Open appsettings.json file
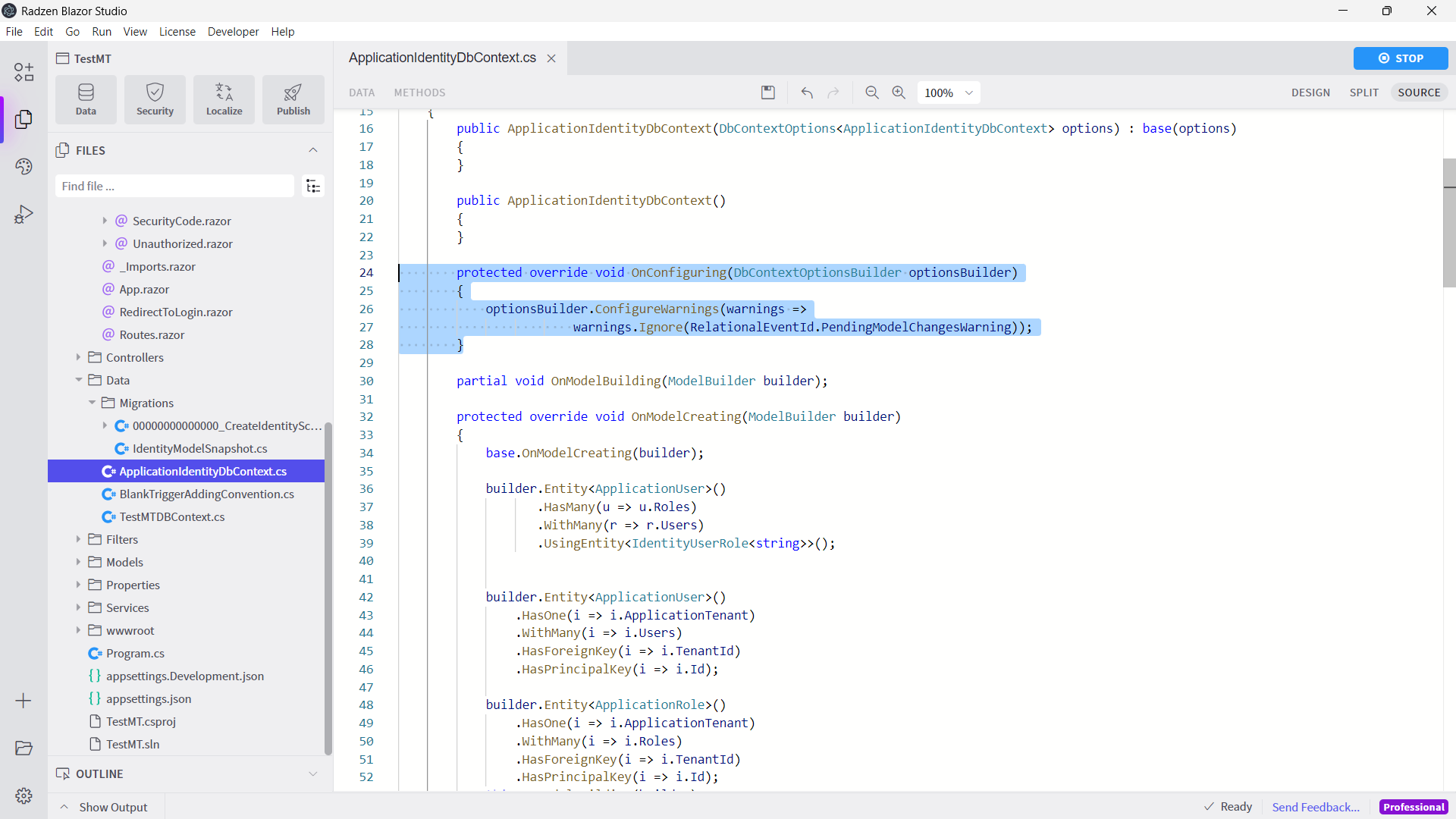 149,698
